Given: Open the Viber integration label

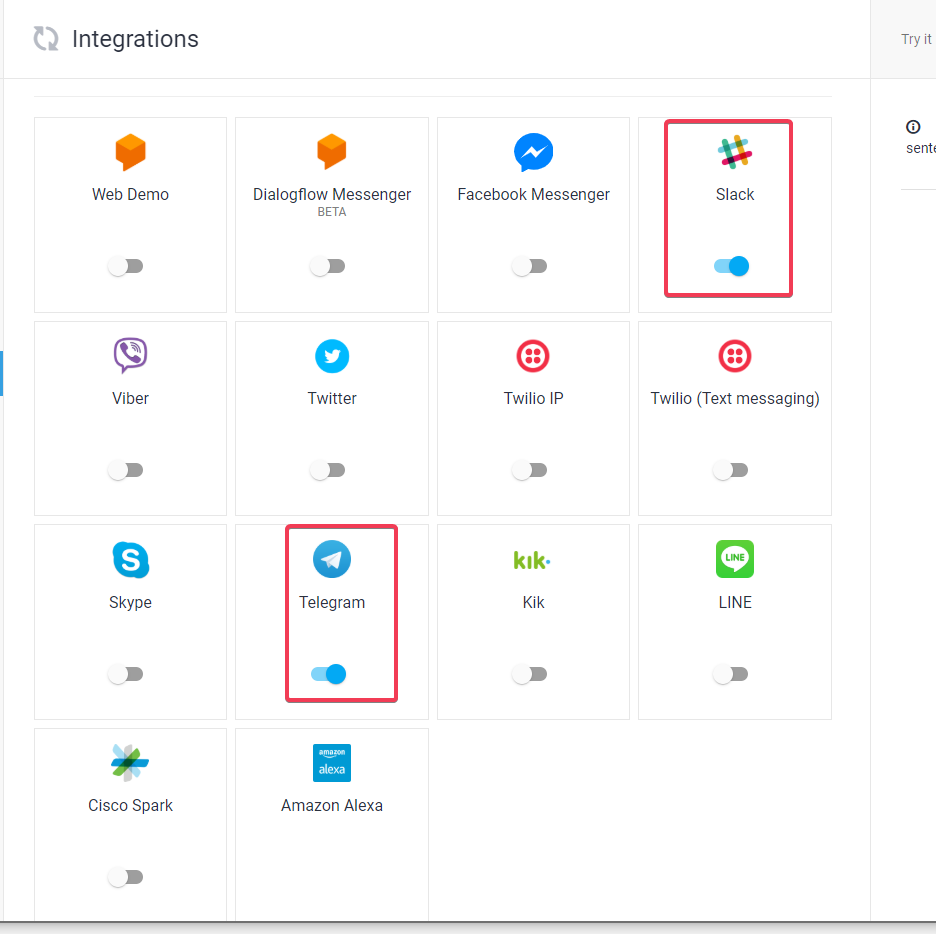Looking at the screenshot, I should (x=130, y=399).
